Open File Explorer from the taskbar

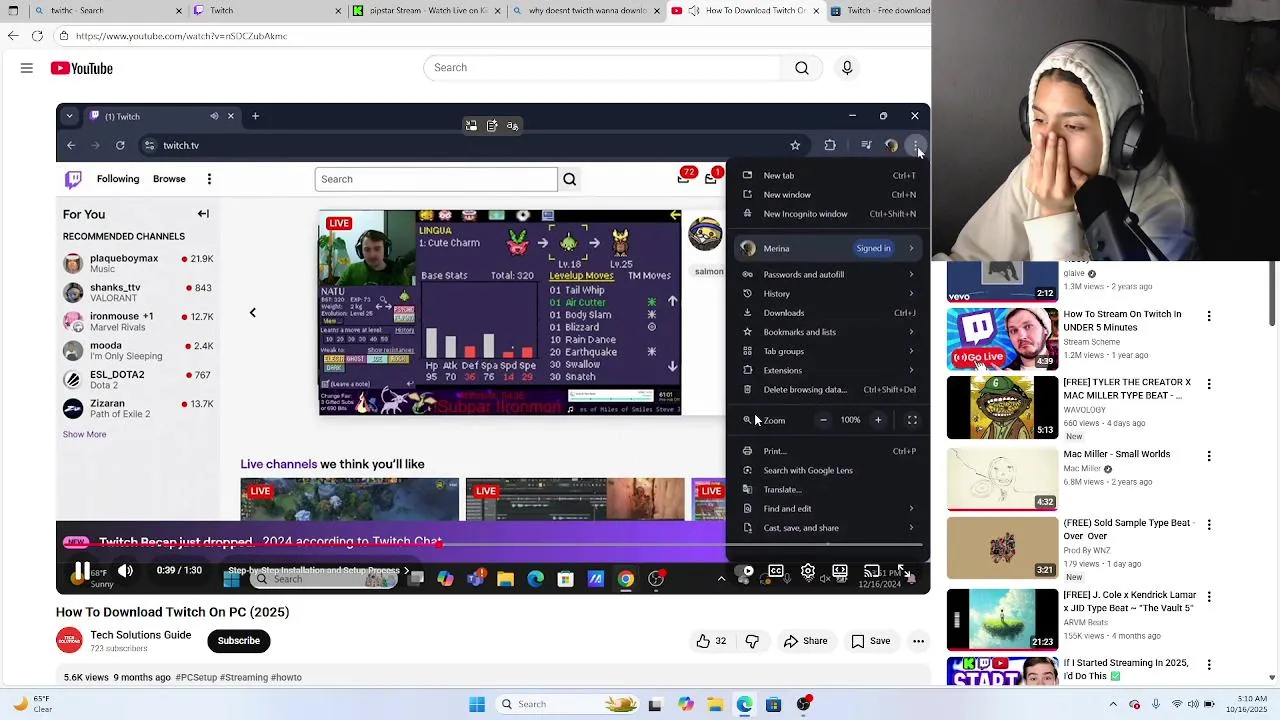coord(715,704)
